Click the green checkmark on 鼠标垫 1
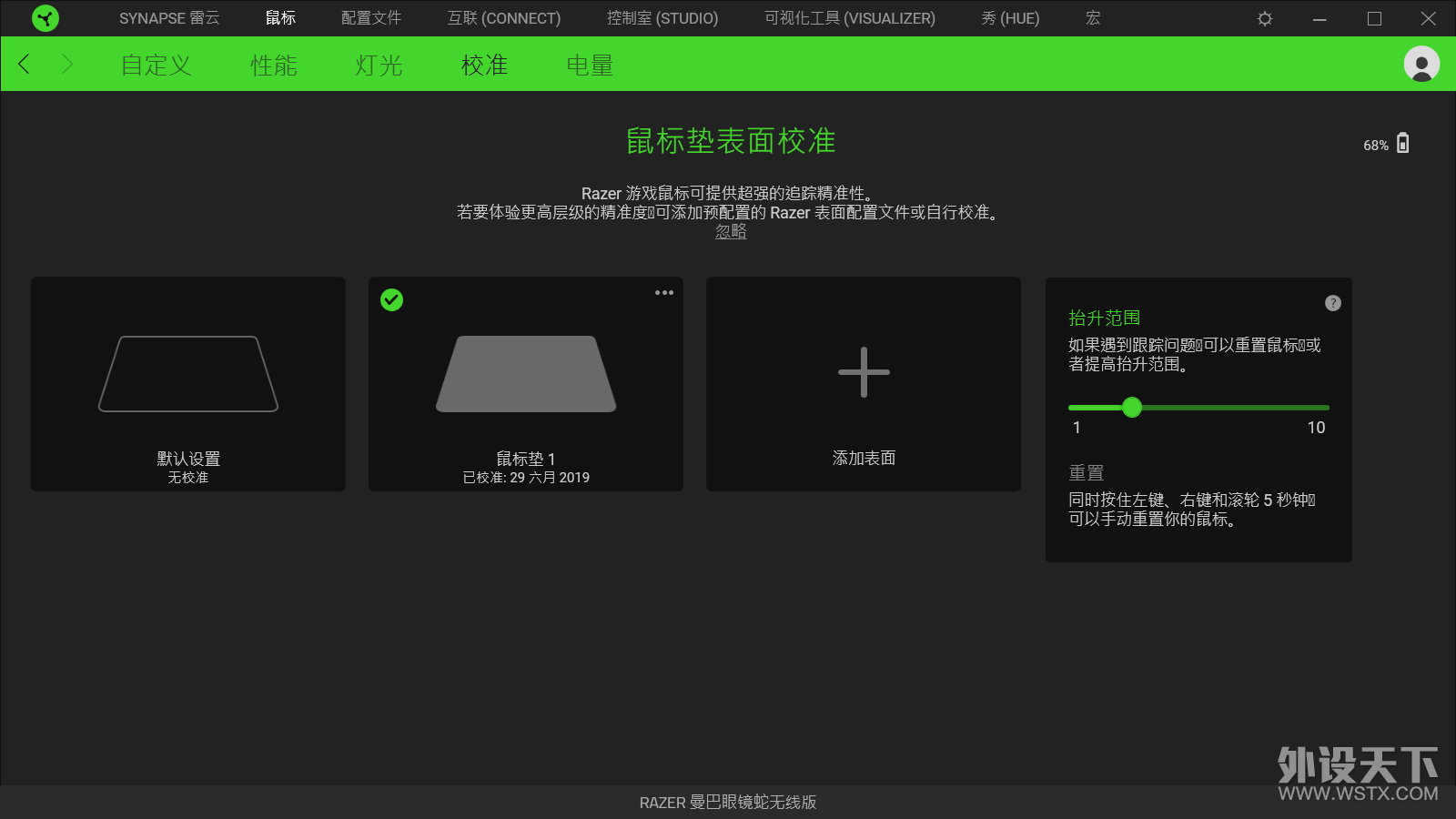1456x819 pixels. pyautogui.click(x=391, y=299)
